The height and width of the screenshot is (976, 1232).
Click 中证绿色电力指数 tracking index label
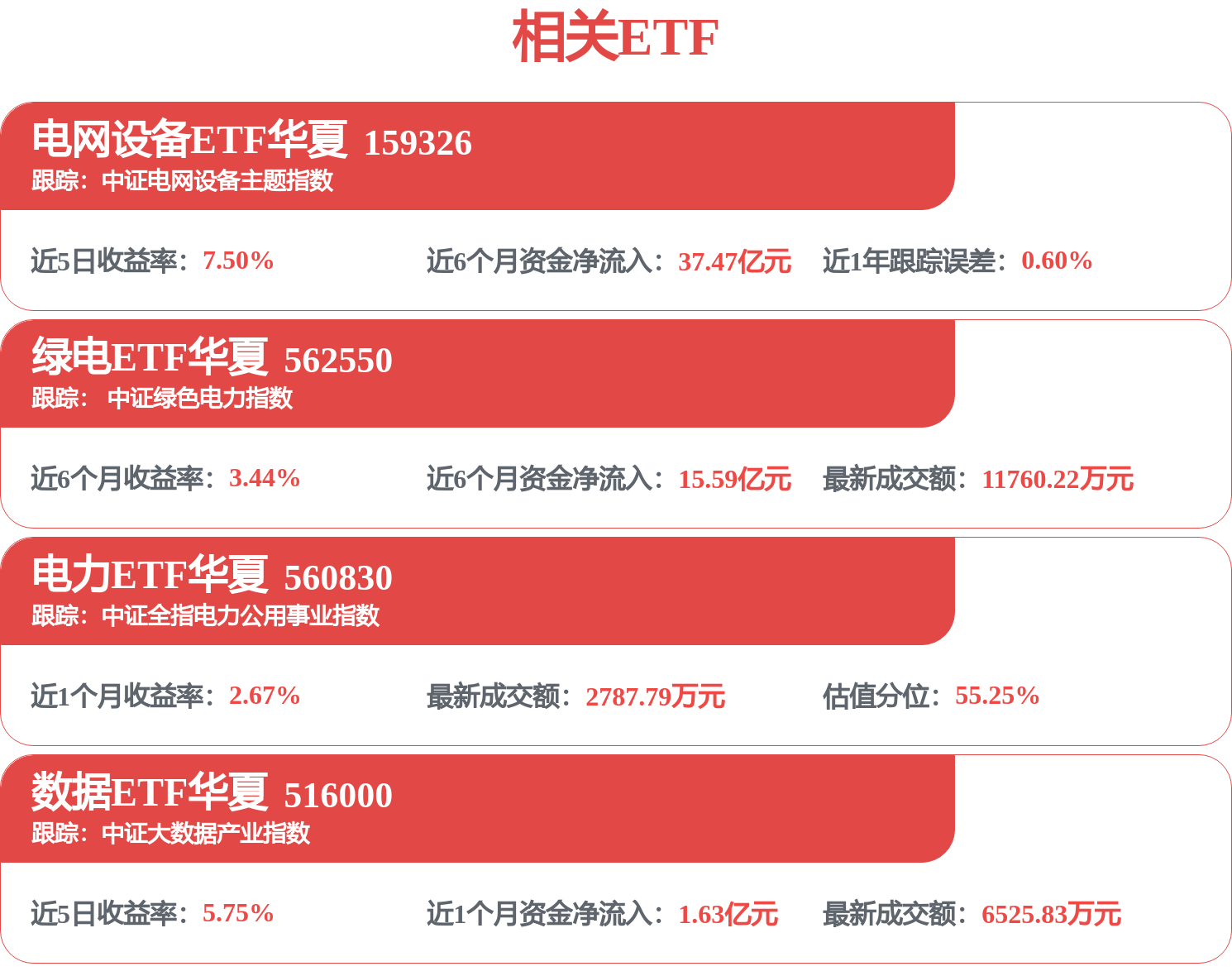pos(200,398)
